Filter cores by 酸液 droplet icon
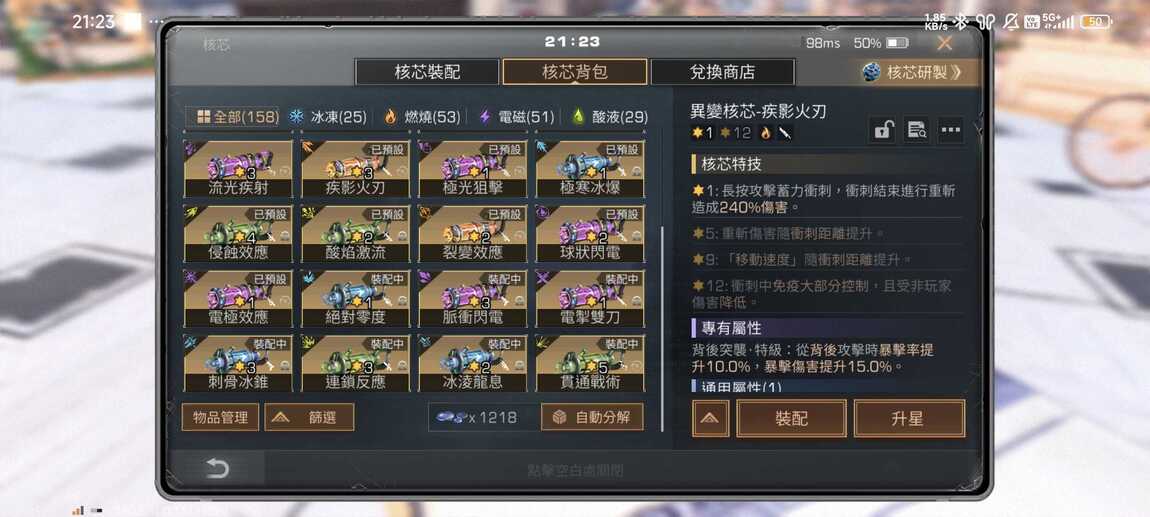Image resolution: width=1150 pixels, height=517 pixels. [578, 117]
